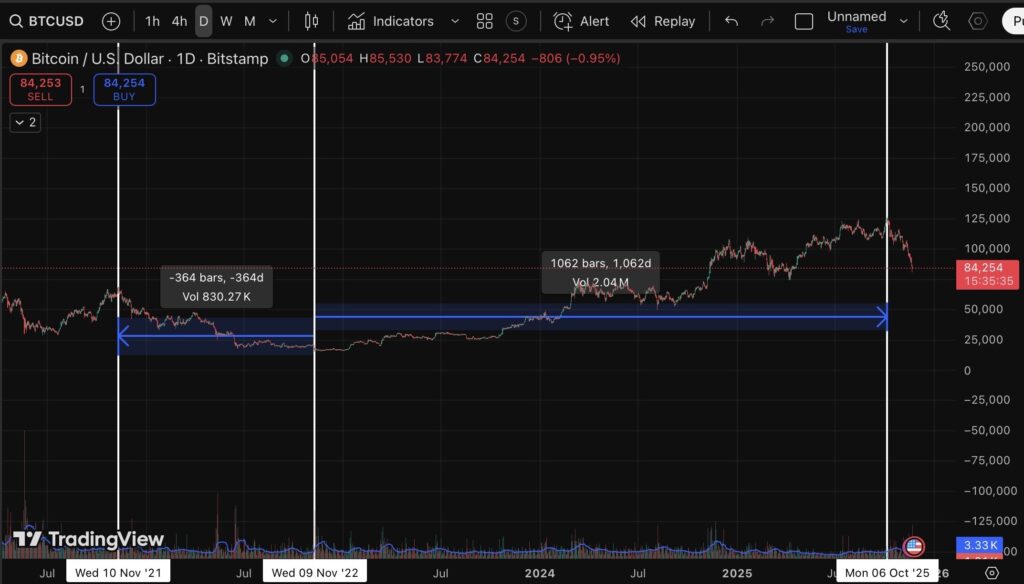Undo the last chart action
The image size is (1024, 584).
[729, 20]
